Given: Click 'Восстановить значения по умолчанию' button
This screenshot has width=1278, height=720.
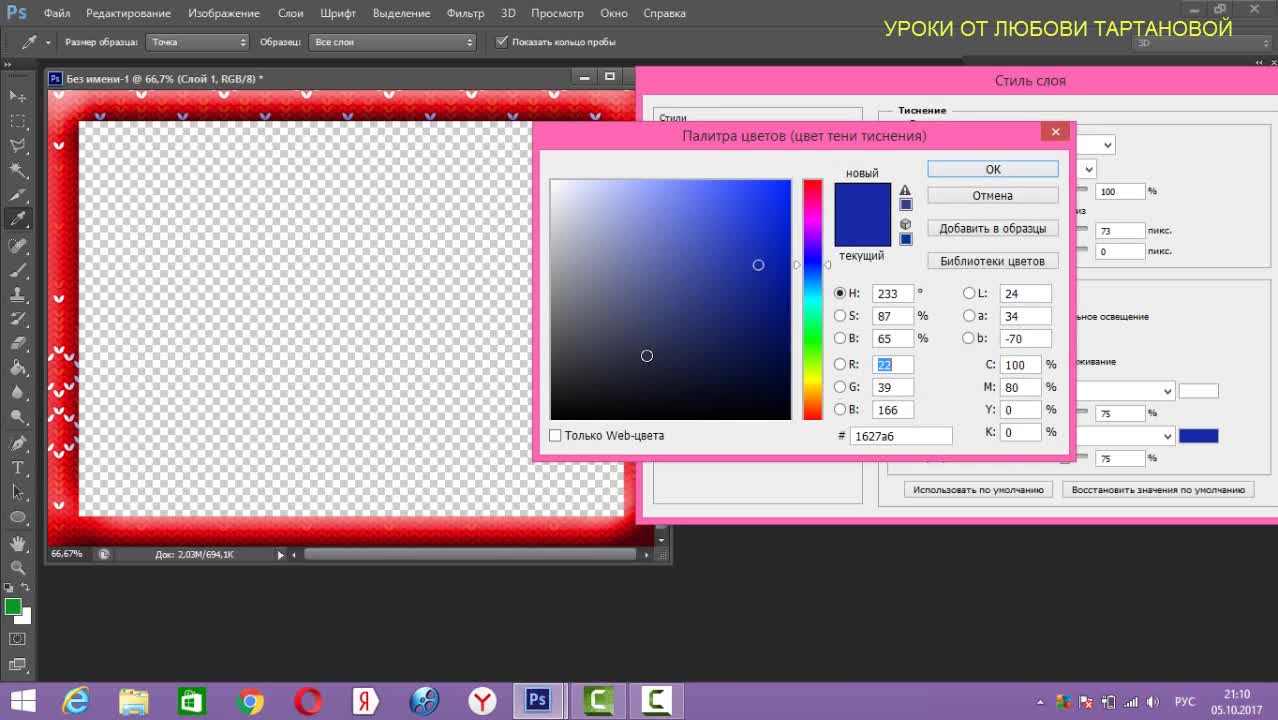Looking at the screenshot, I should click(x=1157, y=490).
